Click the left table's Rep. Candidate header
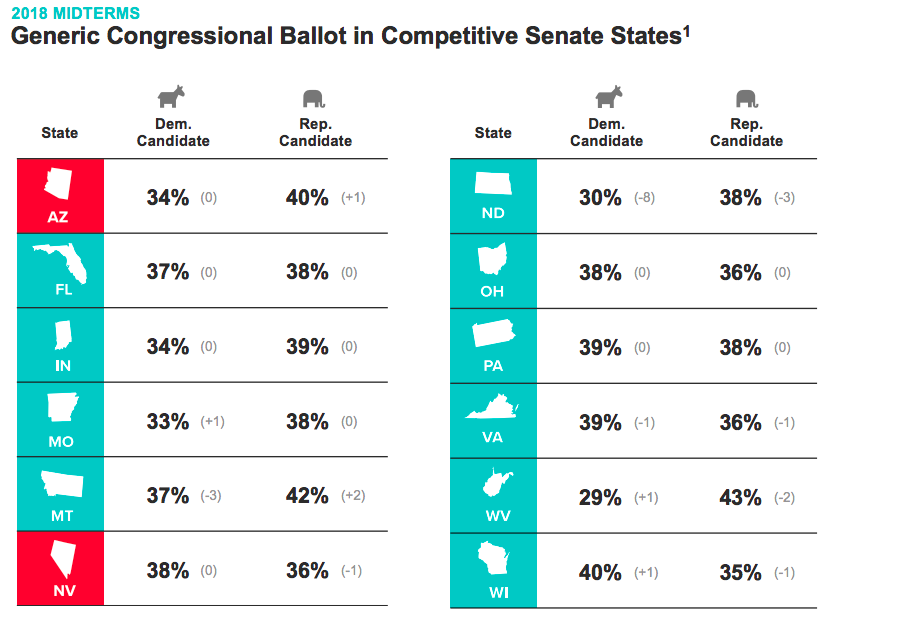 click(315, 132)
